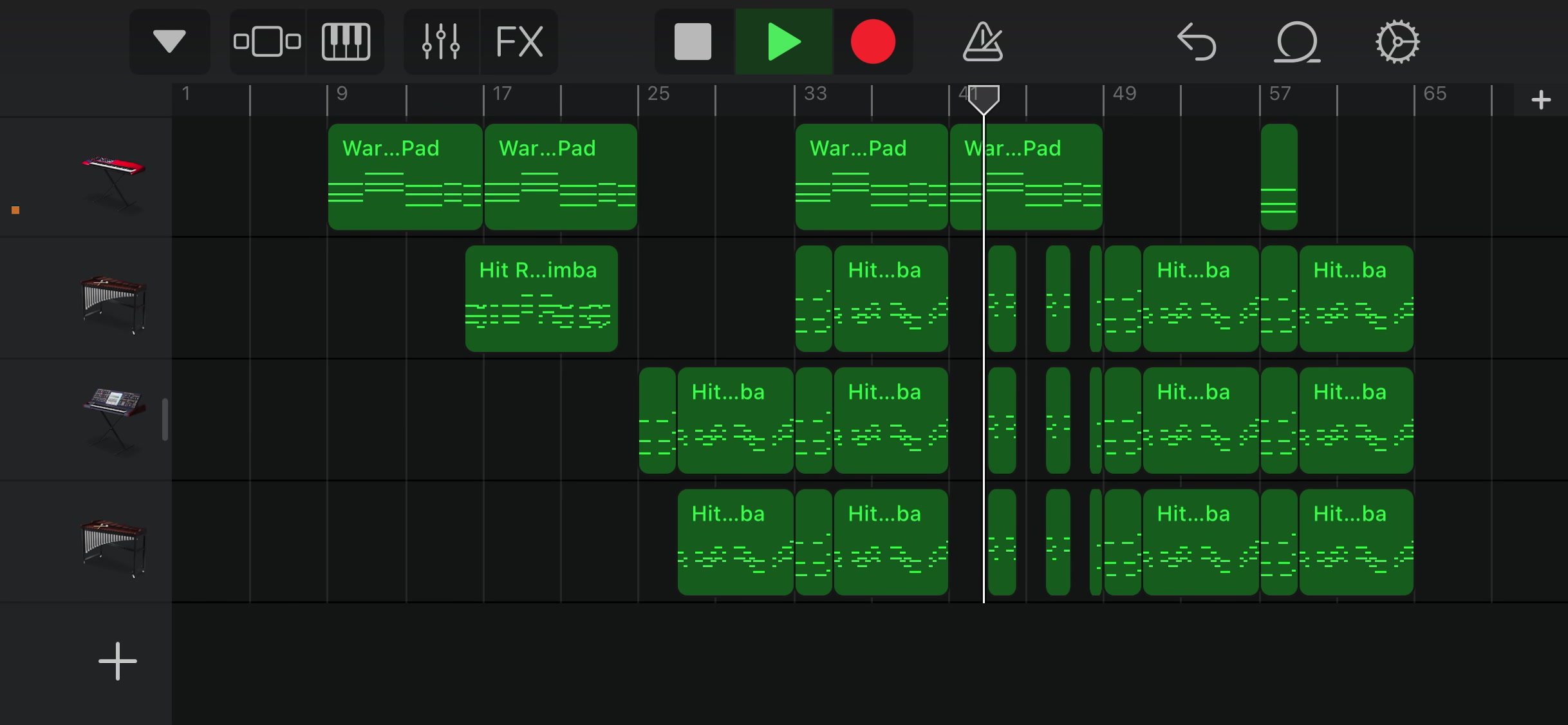Viewport: 1568px width, 725px height.
Task: Tap bar 49 on the ruler
Action: 1125,94
